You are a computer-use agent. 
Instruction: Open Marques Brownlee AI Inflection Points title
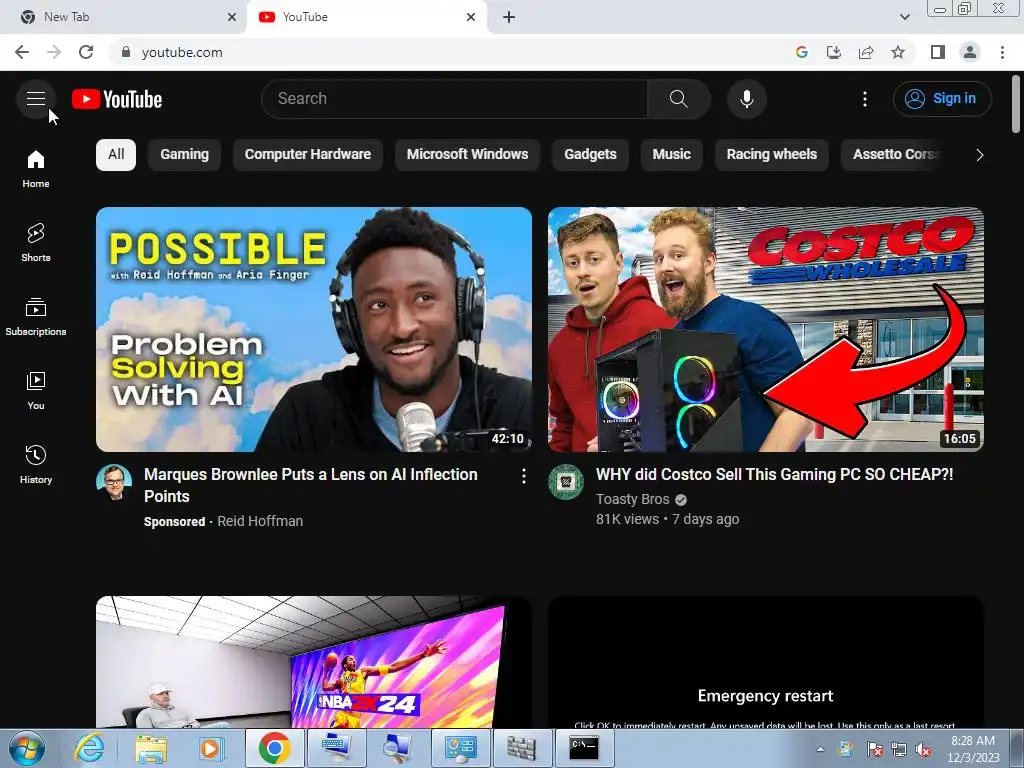coord(311,485)
